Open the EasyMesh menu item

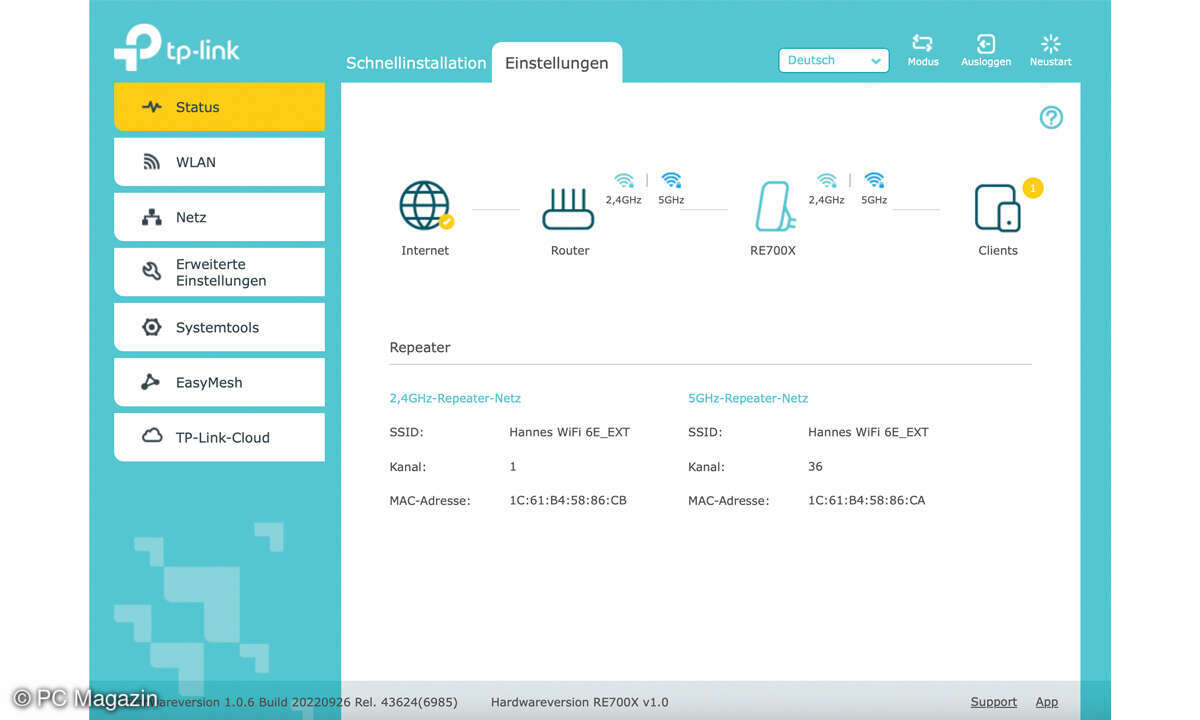click(219, 382)
